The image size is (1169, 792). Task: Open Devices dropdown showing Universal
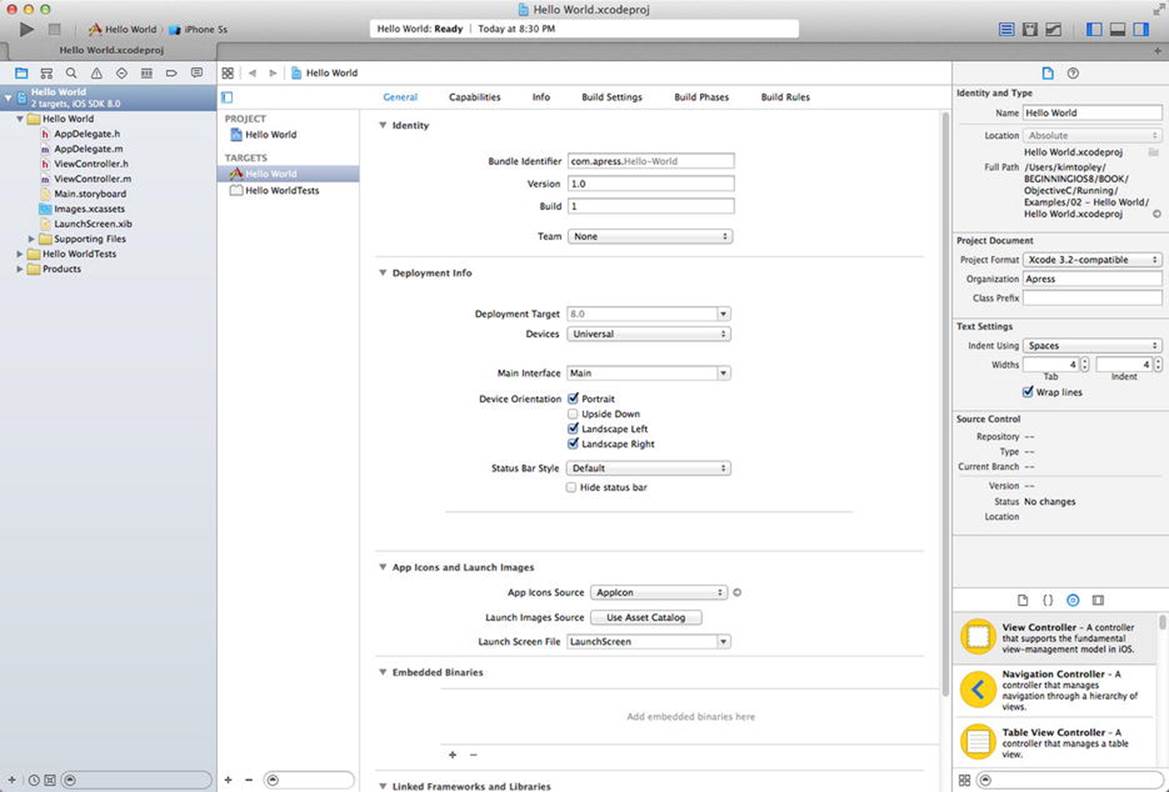(x=649, y=334)
